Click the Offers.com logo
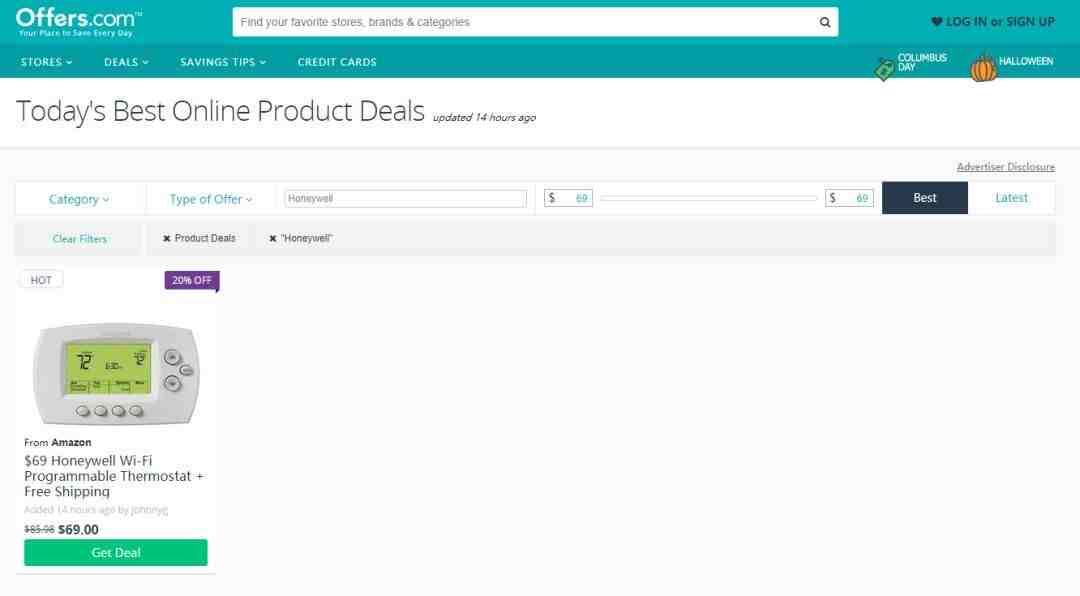Image resolution: width=1080 pixels, height=596 pixels. pos(79,22)
